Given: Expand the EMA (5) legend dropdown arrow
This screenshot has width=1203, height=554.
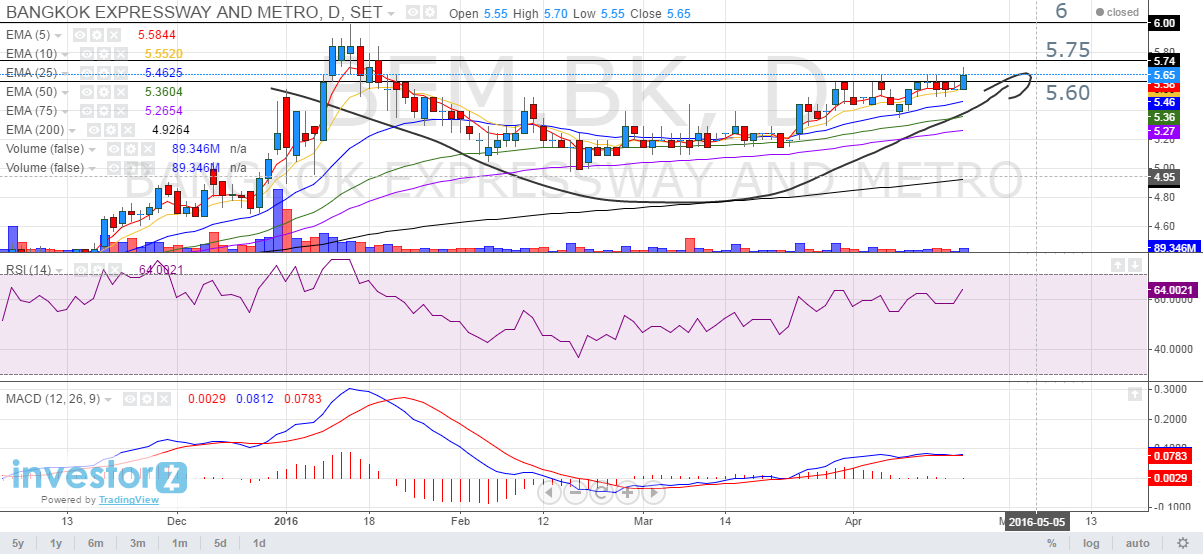Looking at the screenshot, I should coord(58,36).
